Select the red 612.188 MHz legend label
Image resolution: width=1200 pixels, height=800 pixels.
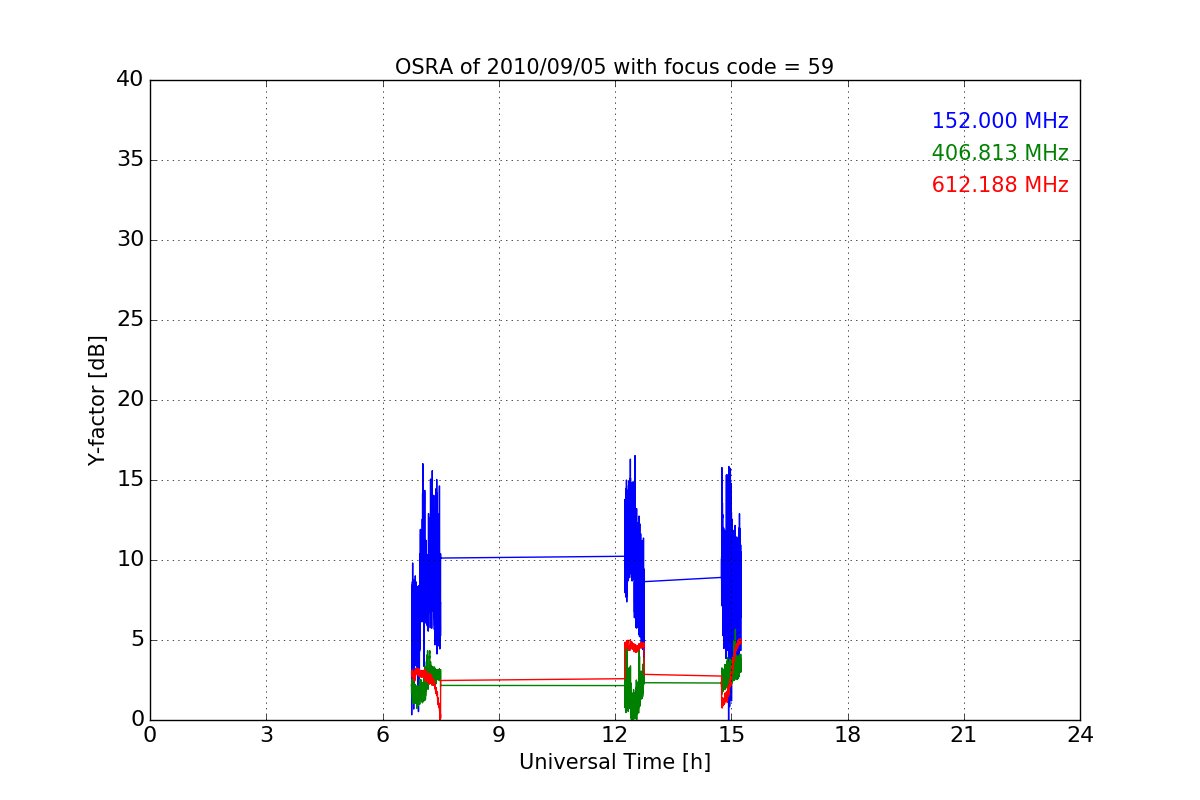point(1000,185)
